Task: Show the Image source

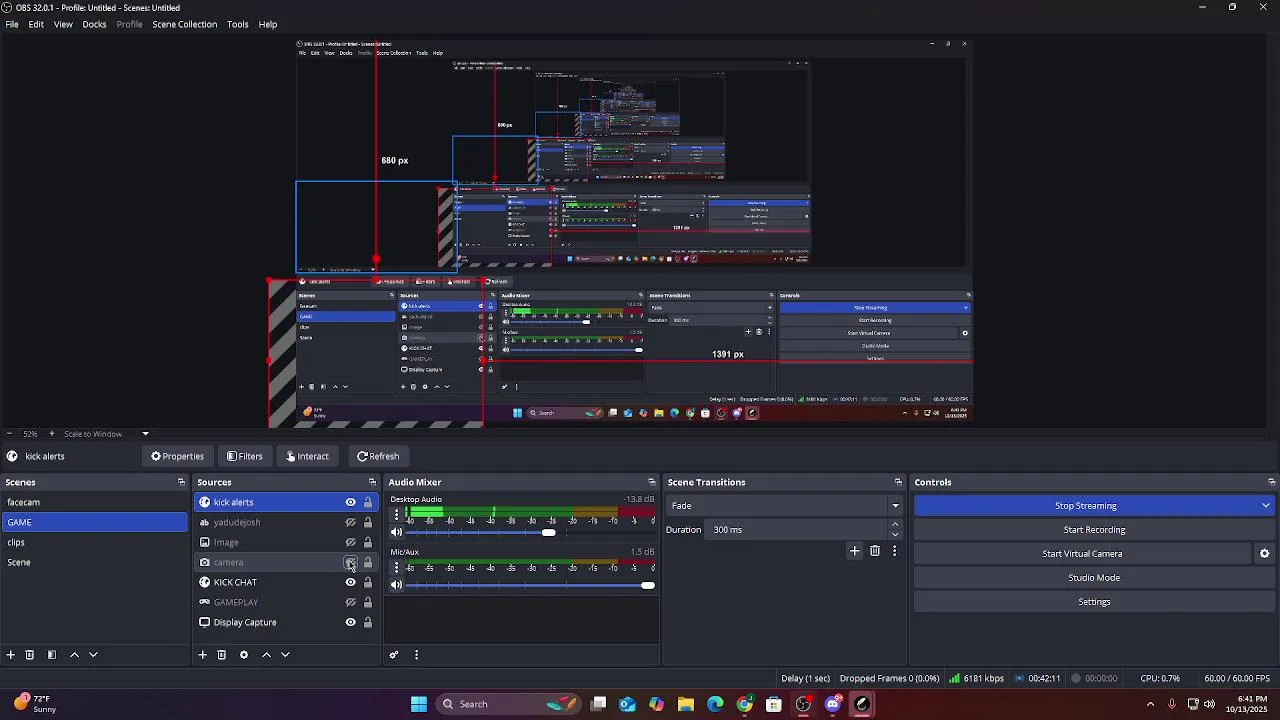Action: pyautogui.click(x=350, y=542)
